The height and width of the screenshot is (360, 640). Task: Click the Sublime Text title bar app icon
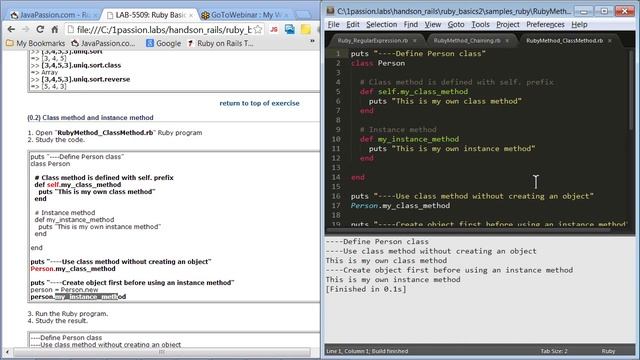pyautogui.click(x=330, y=11)
